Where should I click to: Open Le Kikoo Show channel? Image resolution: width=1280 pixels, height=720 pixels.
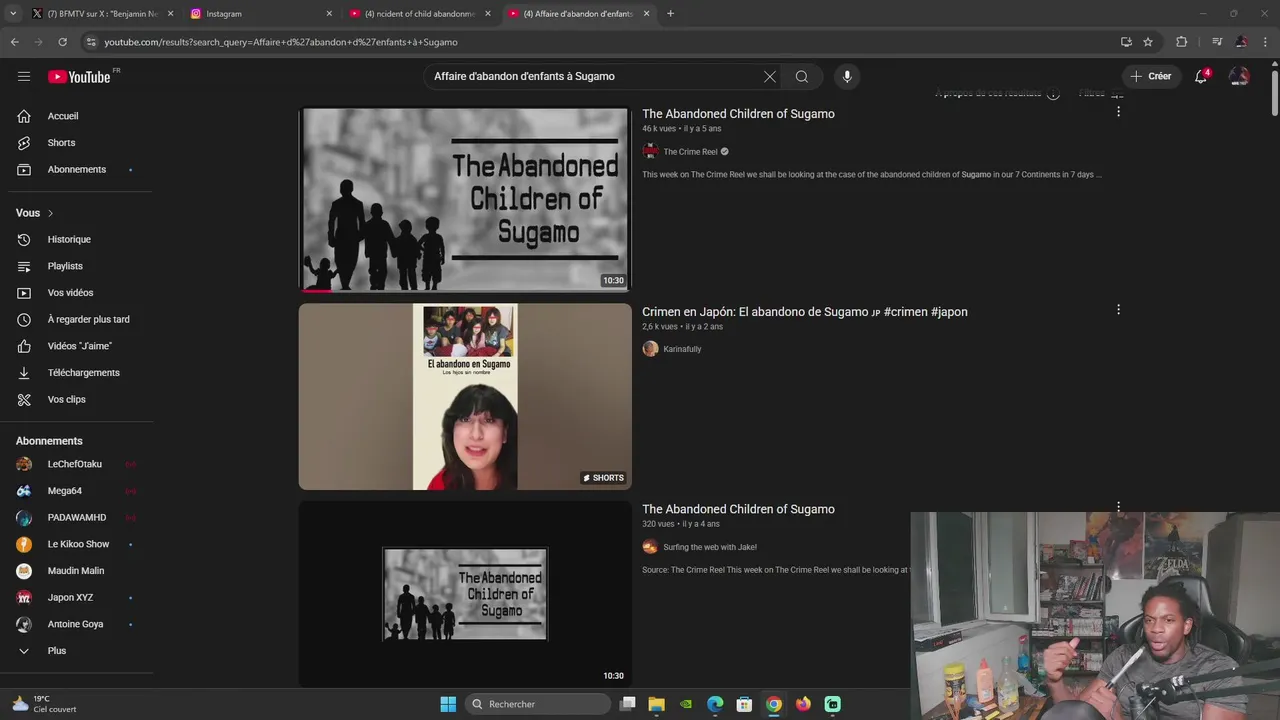point(77,544)
